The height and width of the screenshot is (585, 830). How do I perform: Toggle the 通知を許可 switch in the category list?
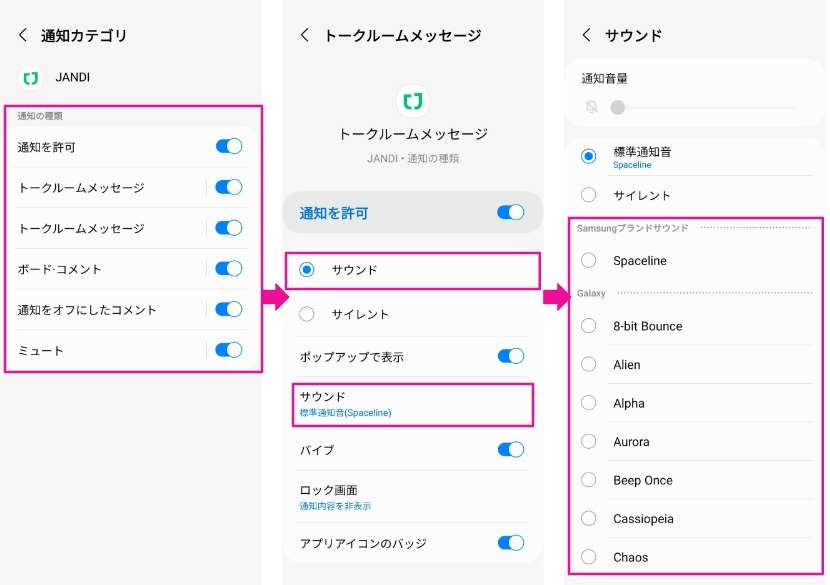229,147
